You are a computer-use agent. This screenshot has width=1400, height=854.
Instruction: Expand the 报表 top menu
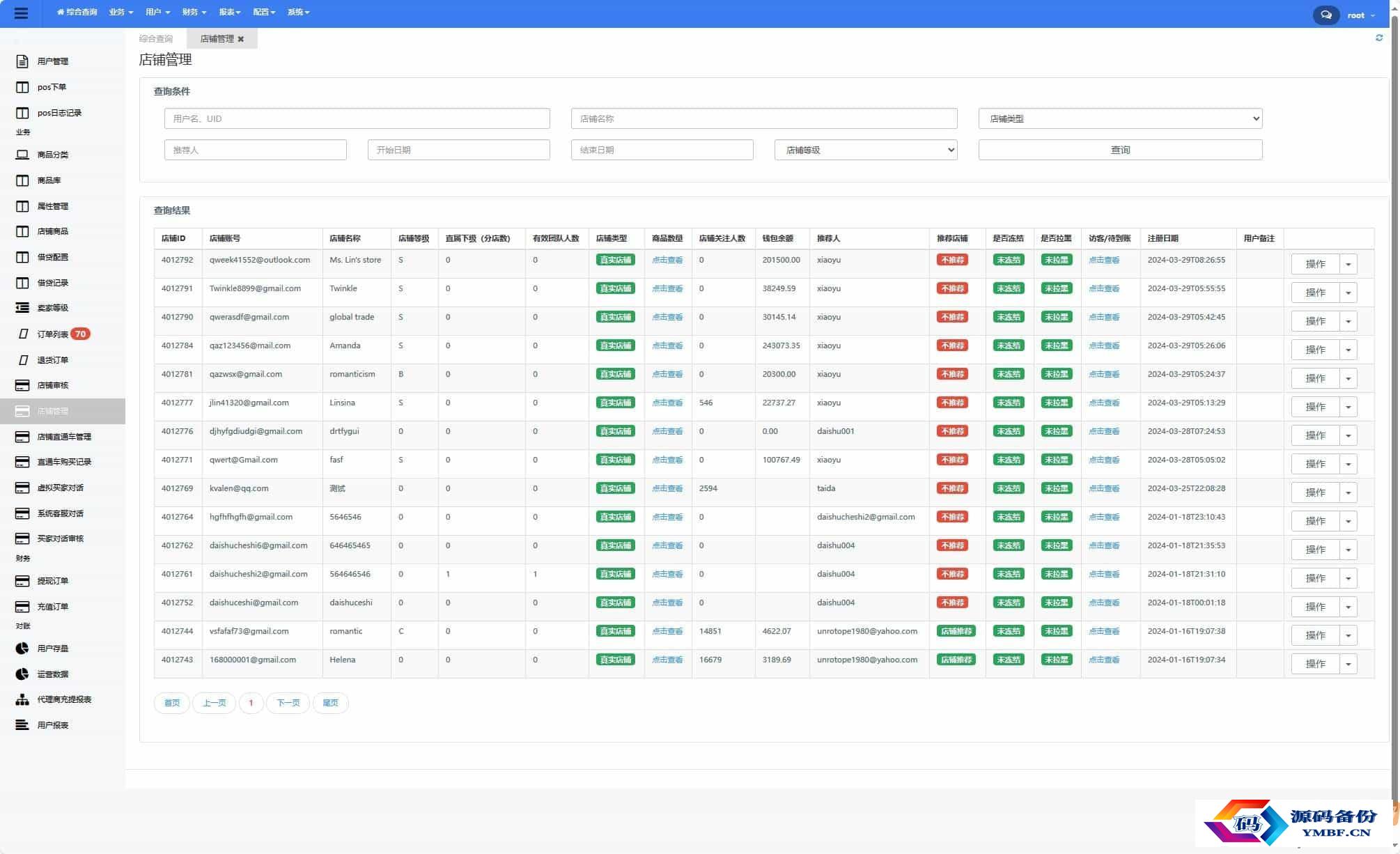[229, 12]
